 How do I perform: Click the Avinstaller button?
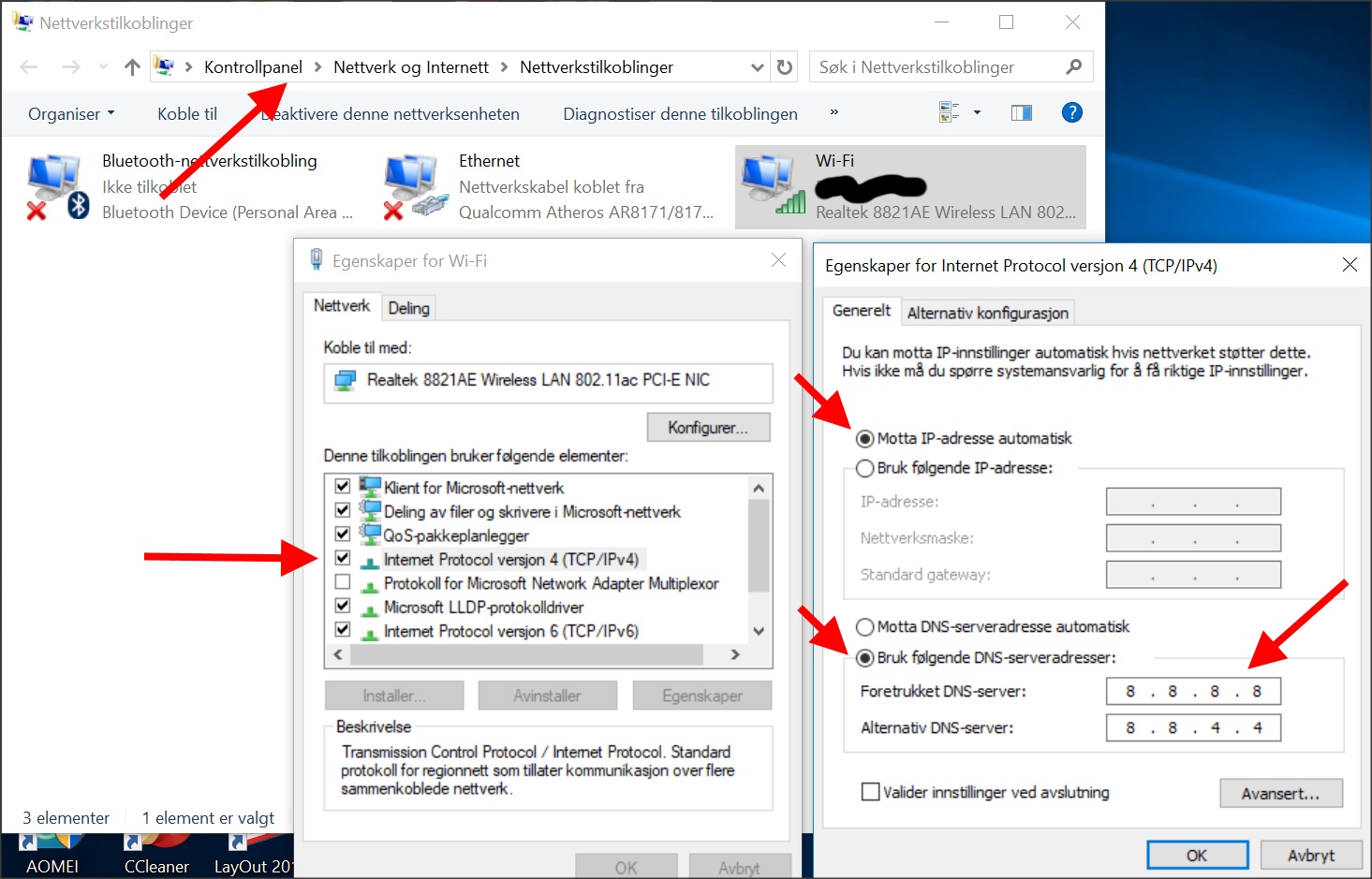tap(547, 696)
